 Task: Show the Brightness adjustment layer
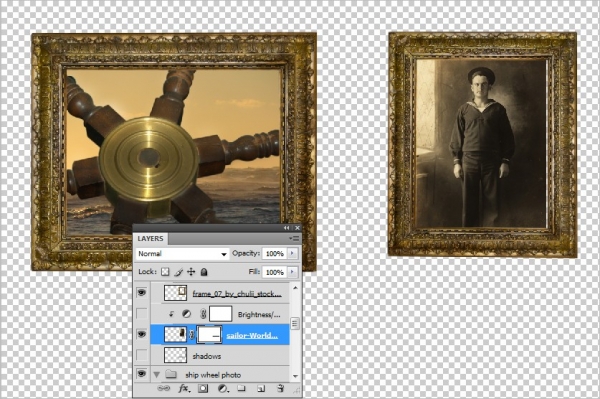pos(142,314)
